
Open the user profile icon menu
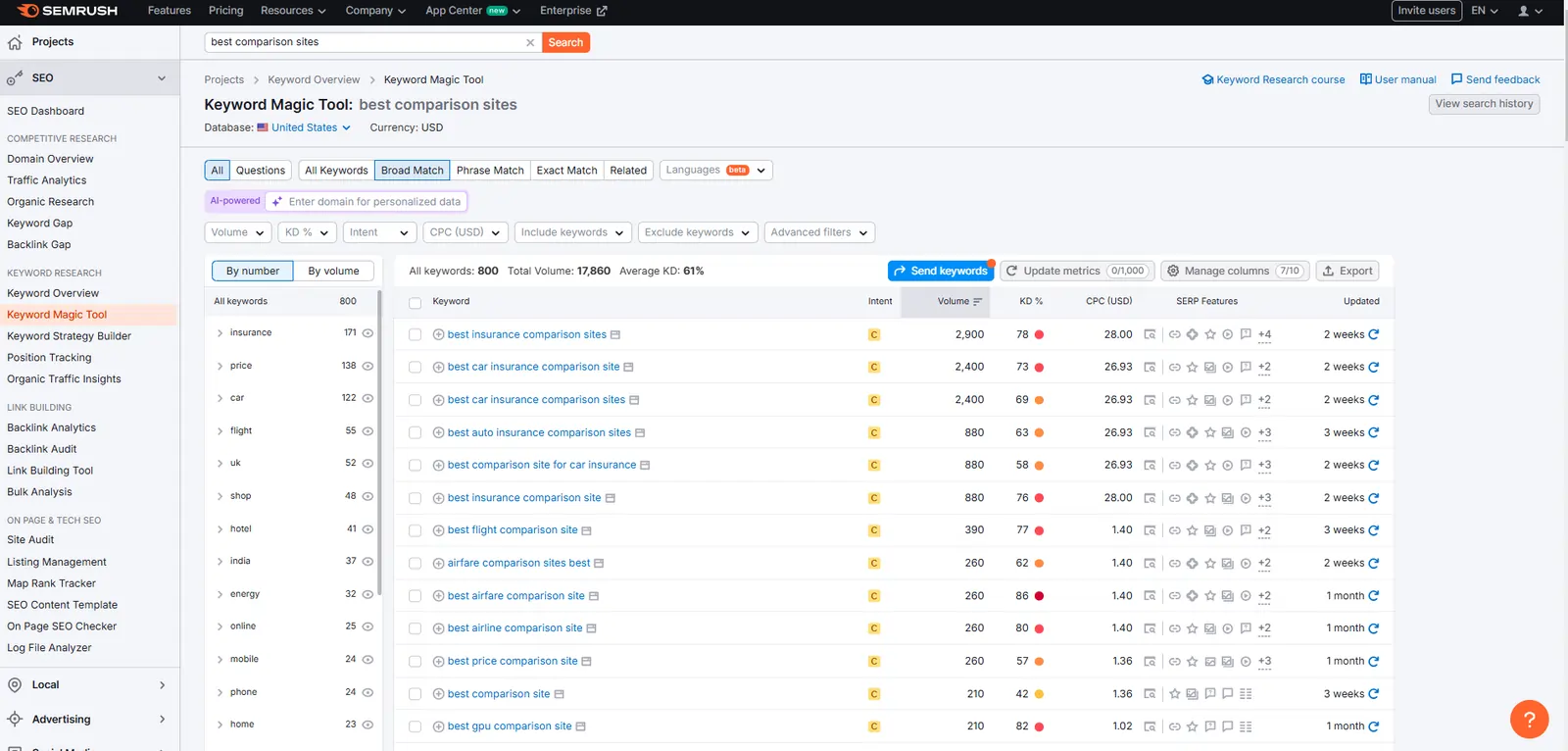click(1530, 11)
